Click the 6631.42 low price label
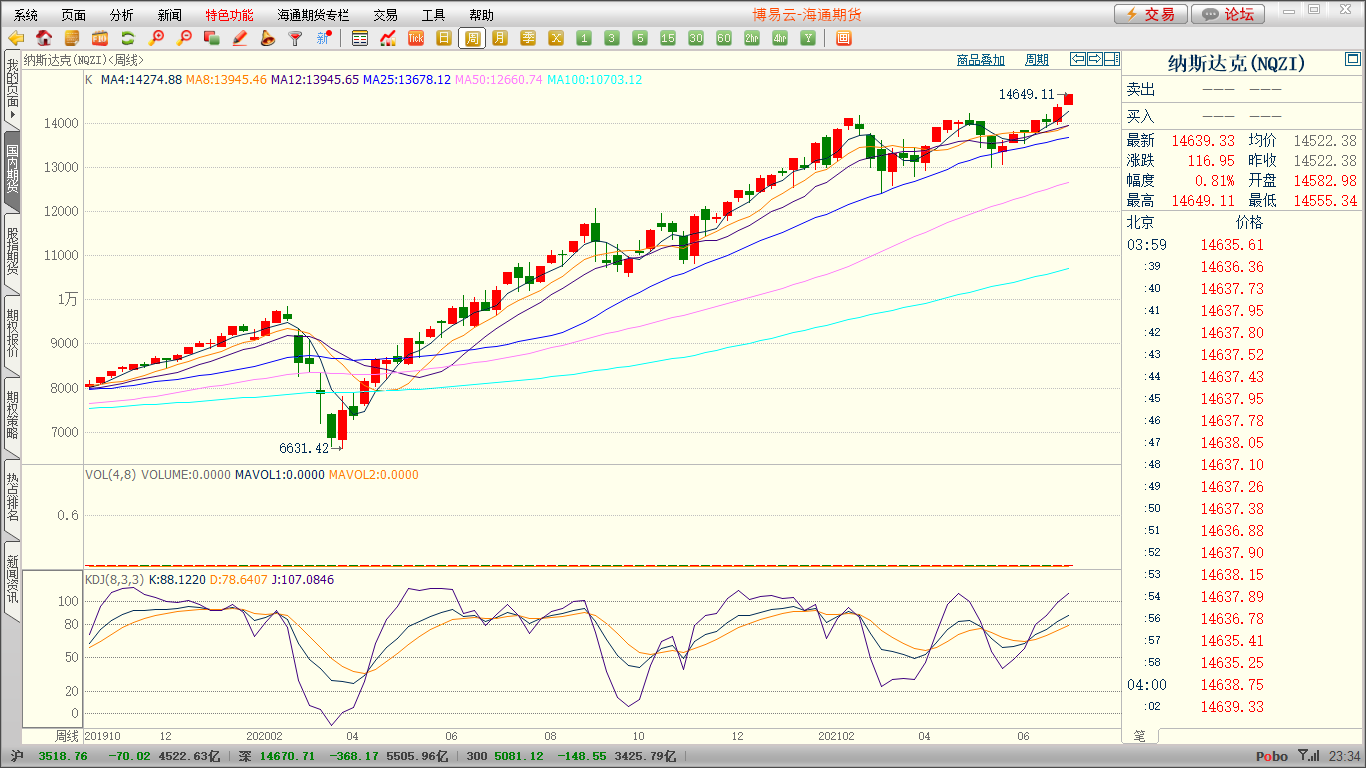 [x=306, y=448]
